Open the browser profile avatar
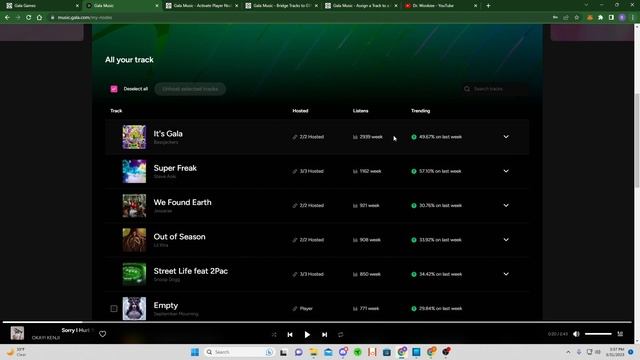Image resolution: width=640 pixels, height=360 pixels. (622, 18)
